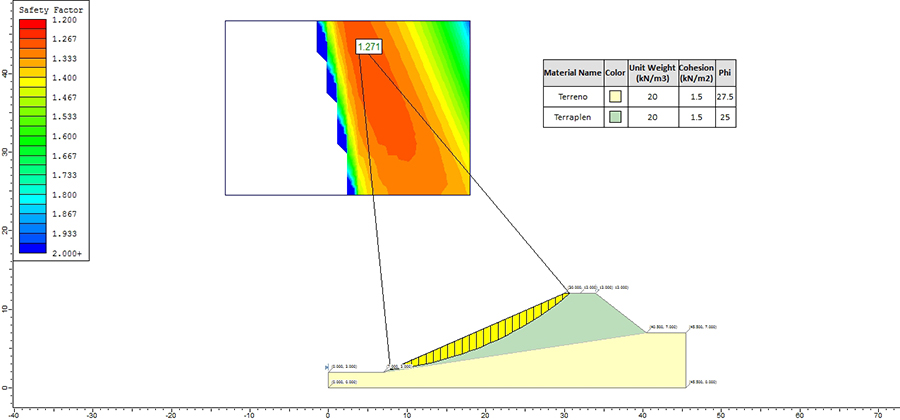This screenshot has height=420, width=900.
Task: Click the red 1.200 legend color band
Action: pos(32,24)
